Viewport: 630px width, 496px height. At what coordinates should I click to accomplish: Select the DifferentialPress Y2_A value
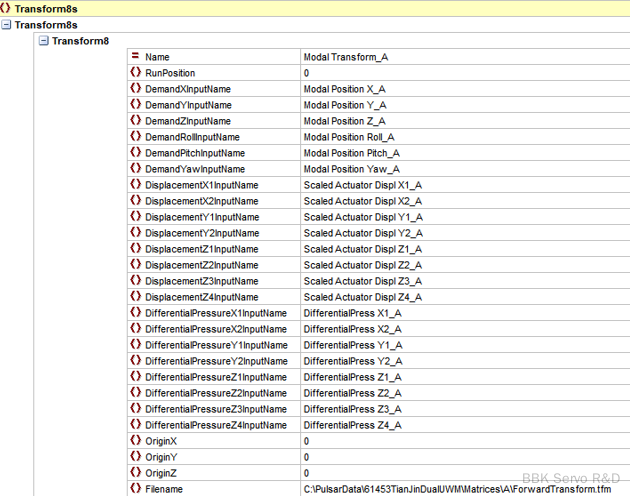pyautogui.click(x=352, y=361)
